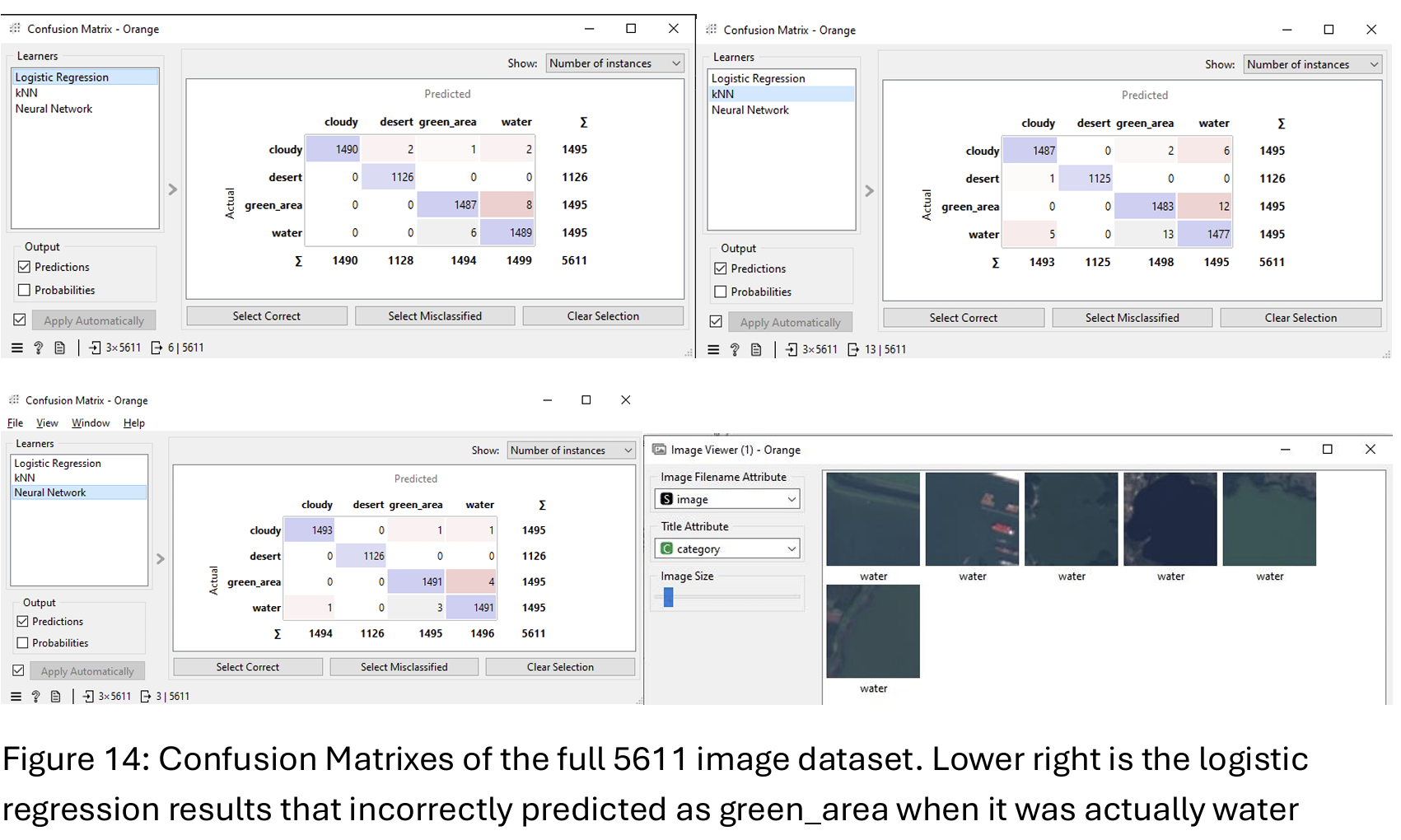The image size is (1401, 840).
Task: Enable the Probabilities output checkbox
Action: (25, 289)
